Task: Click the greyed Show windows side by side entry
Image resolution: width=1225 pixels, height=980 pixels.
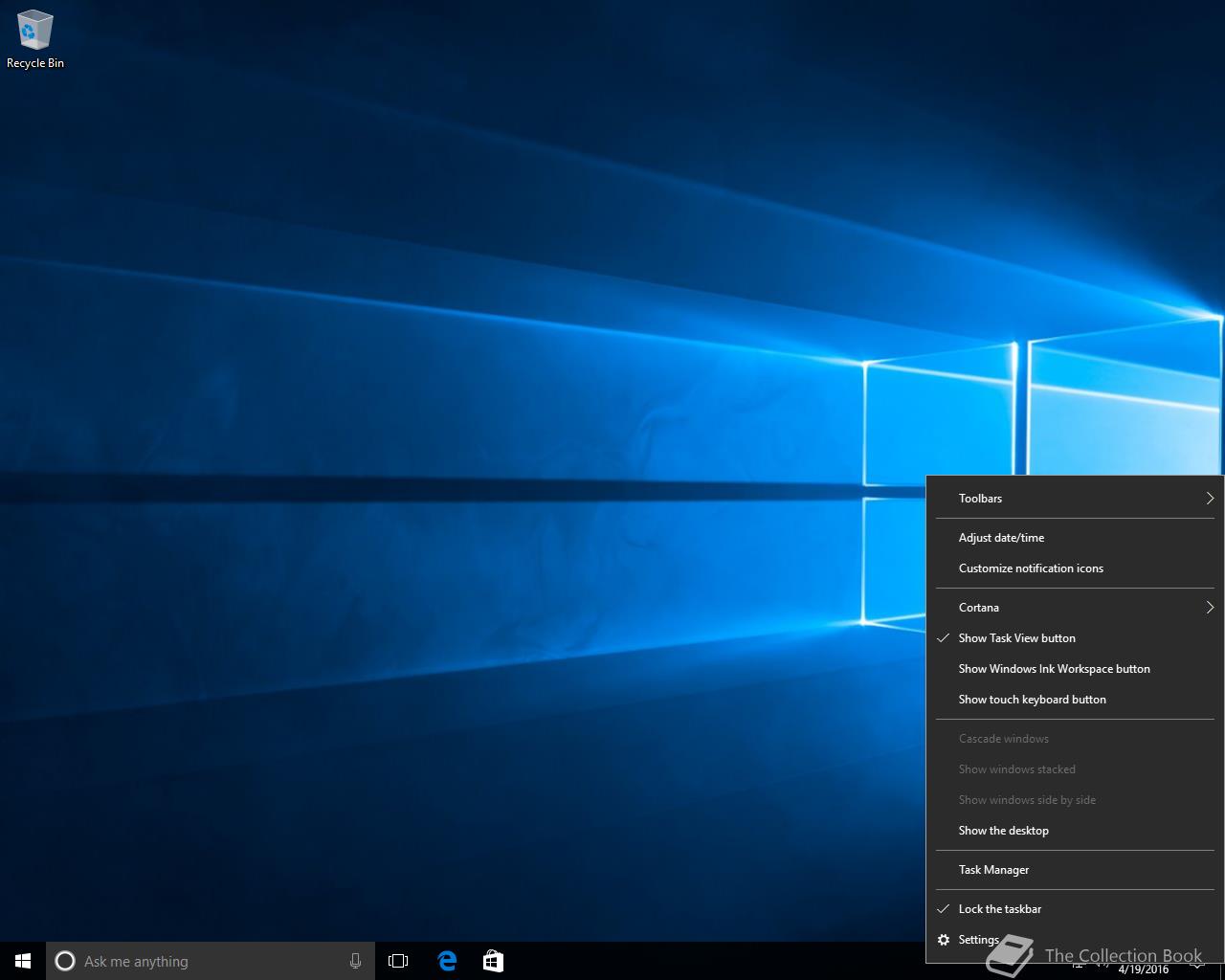Action: (x=1075, y=799)
